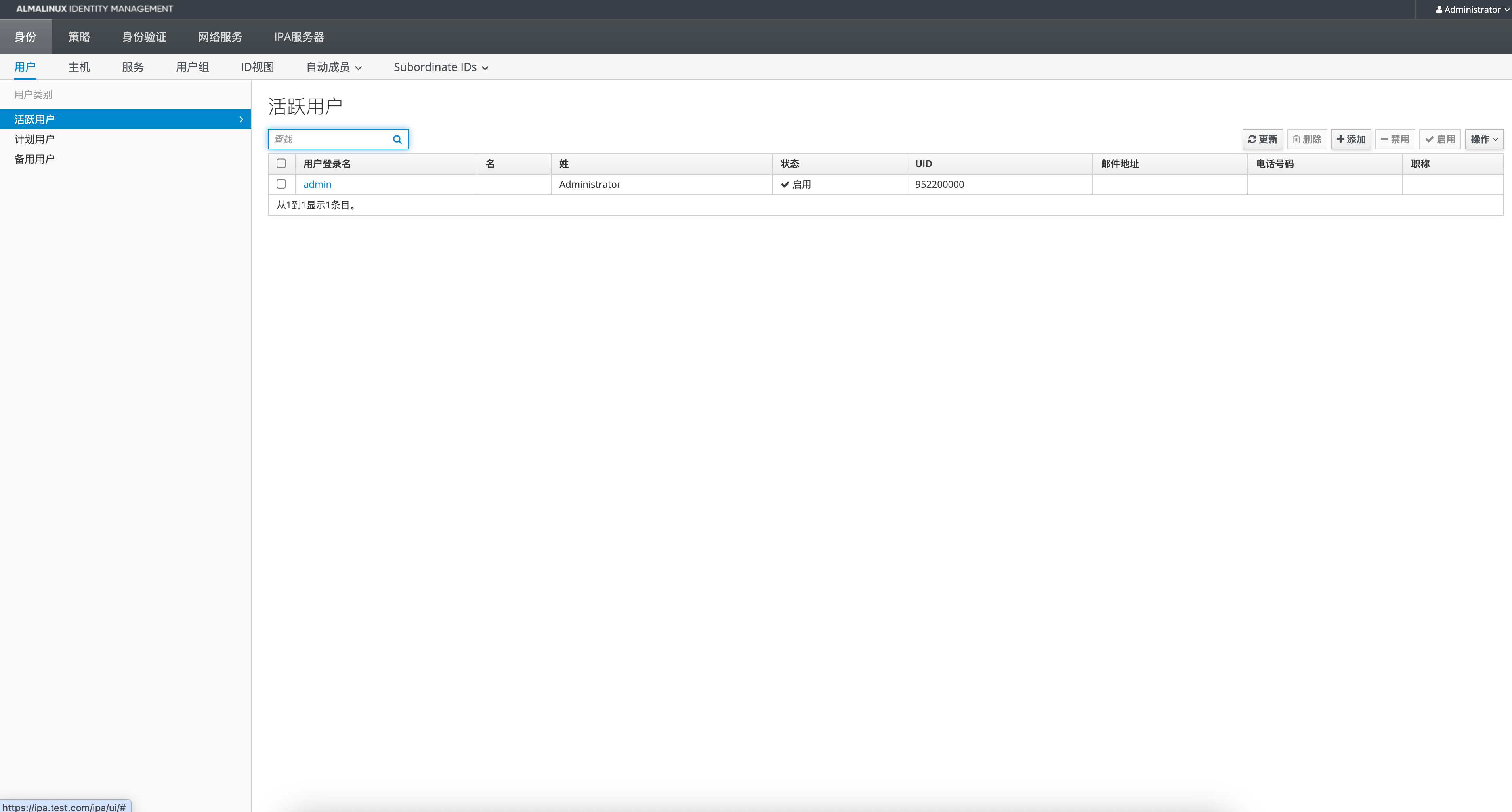Expand the Subordinate IDs dropdown

point(440,67)
